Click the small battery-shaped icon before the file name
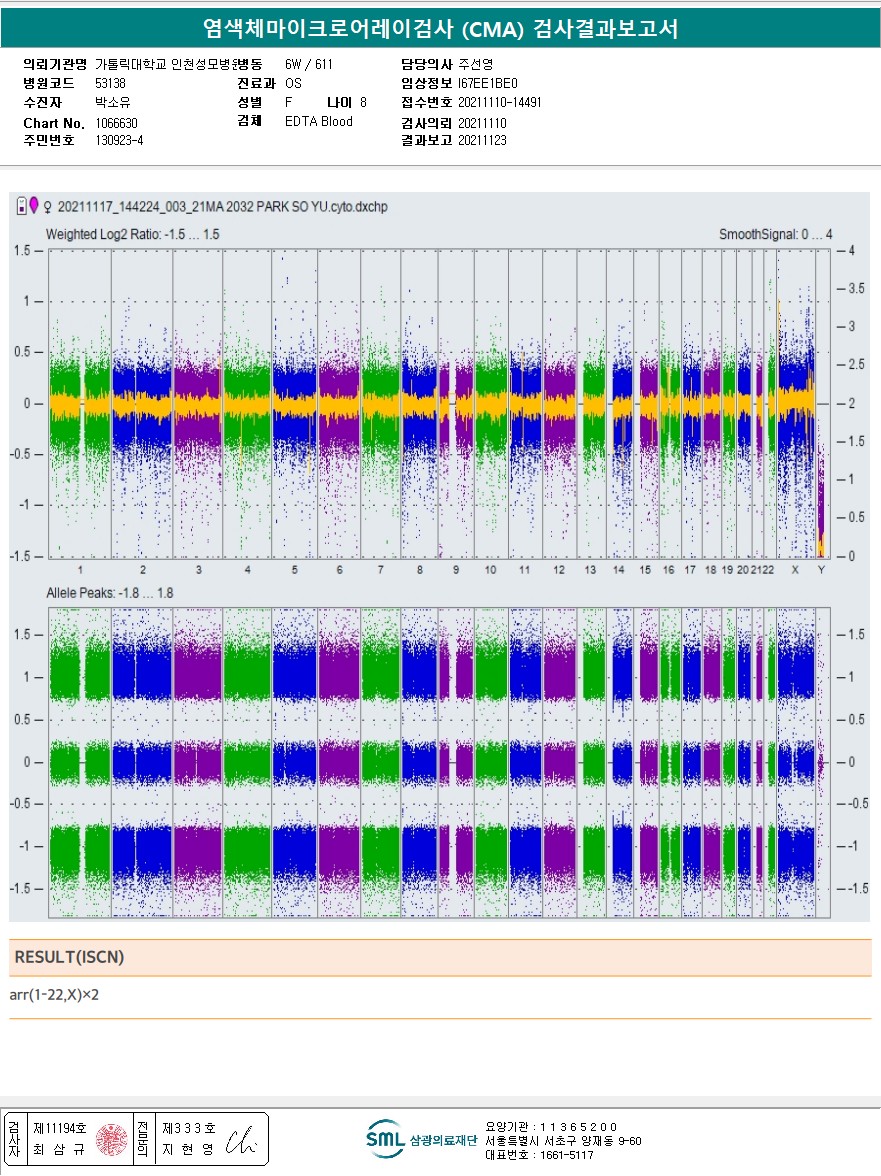The width and height of the screenshot is (881, 1176). (x=22, y=206)
